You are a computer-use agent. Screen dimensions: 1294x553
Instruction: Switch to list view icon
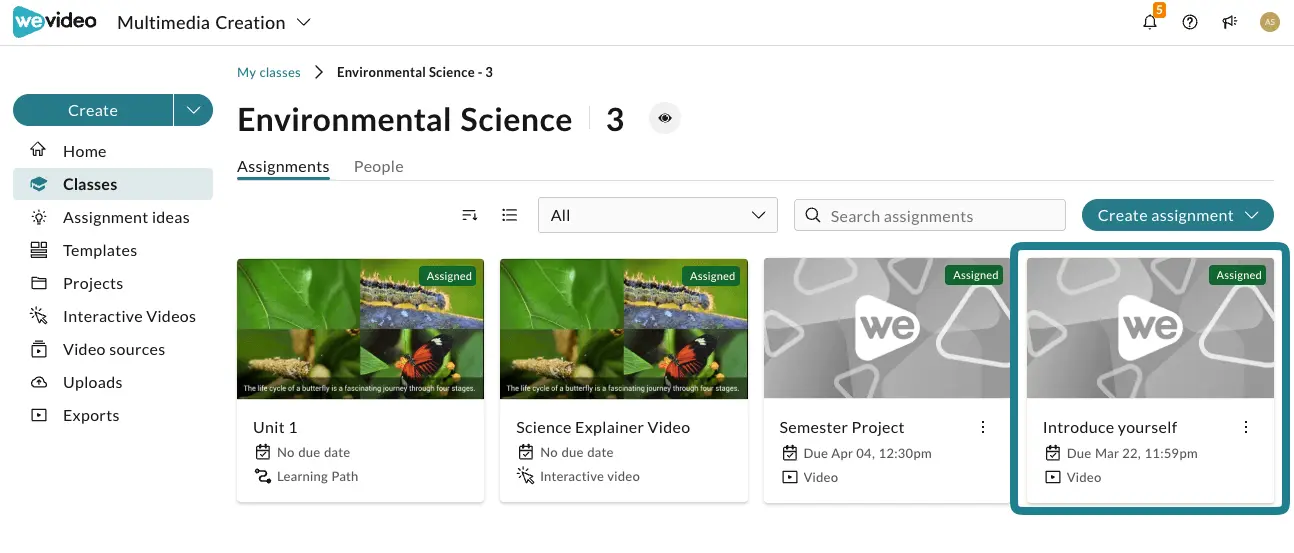(510, 215)
